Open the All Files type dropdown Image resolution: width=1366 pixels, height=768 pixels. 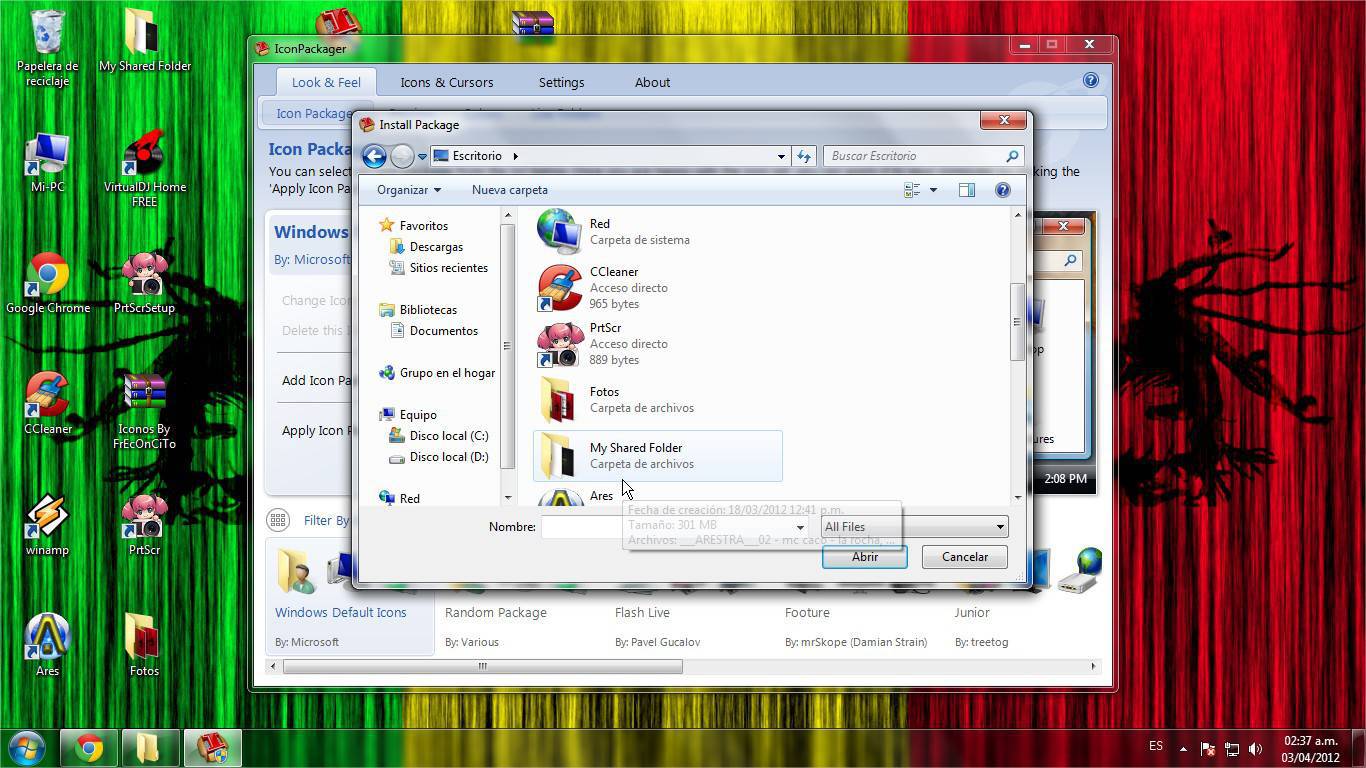pyautogui.click(x=912, y=527)
